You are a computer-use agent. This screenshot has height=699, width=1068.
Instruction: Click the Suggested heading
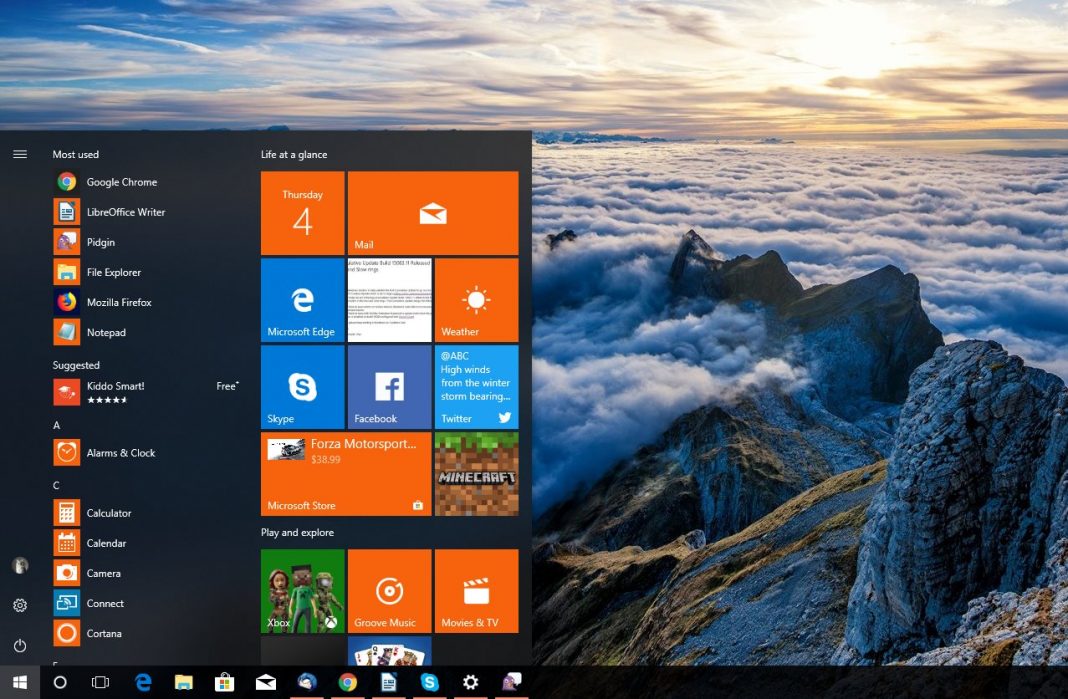pyautogui.click(x=76, y=365)
